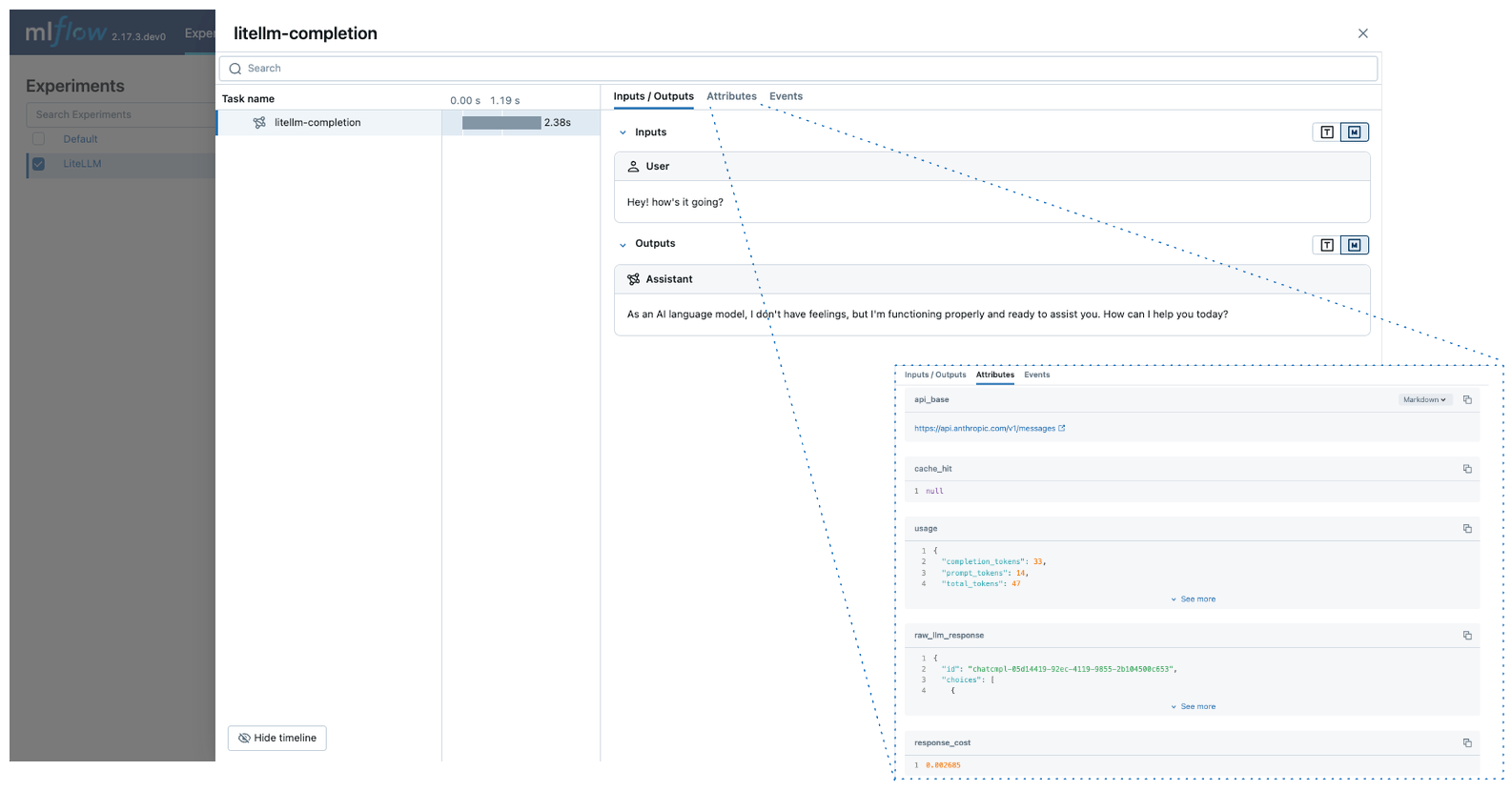Screen dimensions: 1512x791
Task: Select Attributes tab in the zoomed inset
Action: pos(994,375)
